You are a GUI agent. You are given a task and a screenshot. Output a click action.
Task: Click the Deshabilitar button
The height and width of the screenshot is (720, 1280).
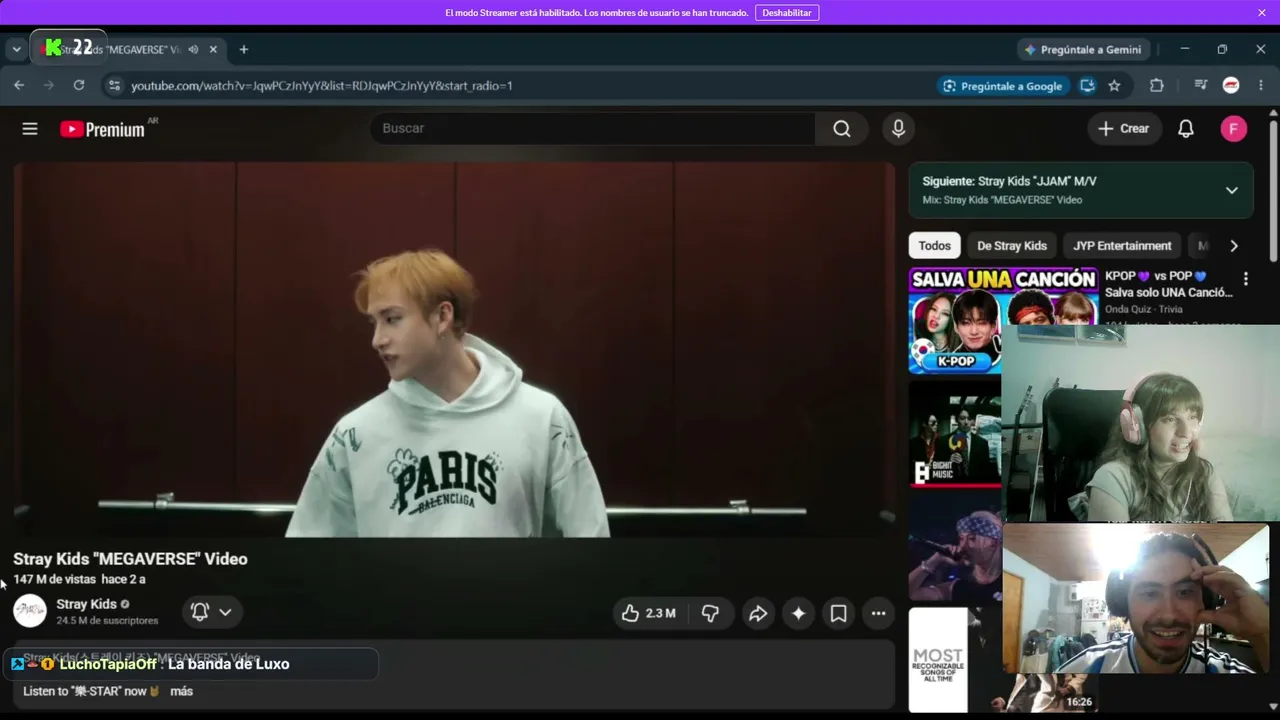tap(787, 13)
